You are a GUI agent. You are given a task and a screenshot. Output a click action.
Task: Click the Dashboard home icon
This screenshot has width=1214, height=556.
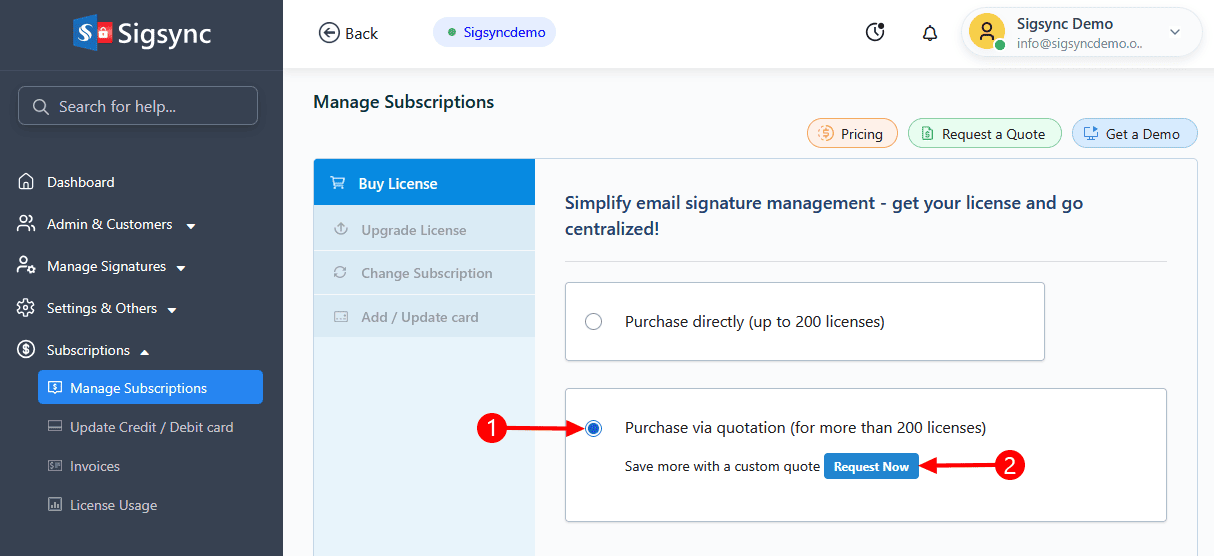pyautogui.click(x=26, y=182)
